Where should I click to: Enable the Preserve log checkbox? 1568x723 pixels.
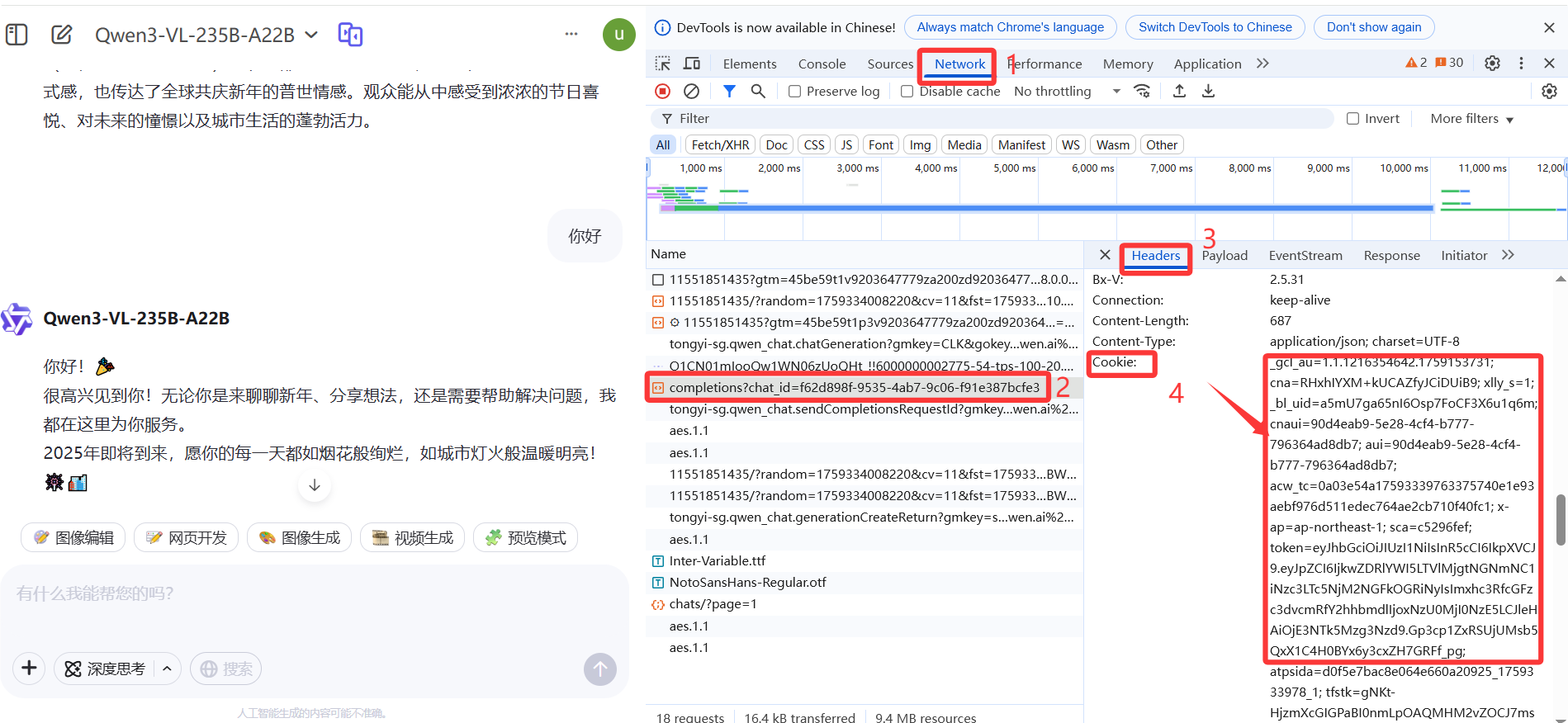(794, 92)
